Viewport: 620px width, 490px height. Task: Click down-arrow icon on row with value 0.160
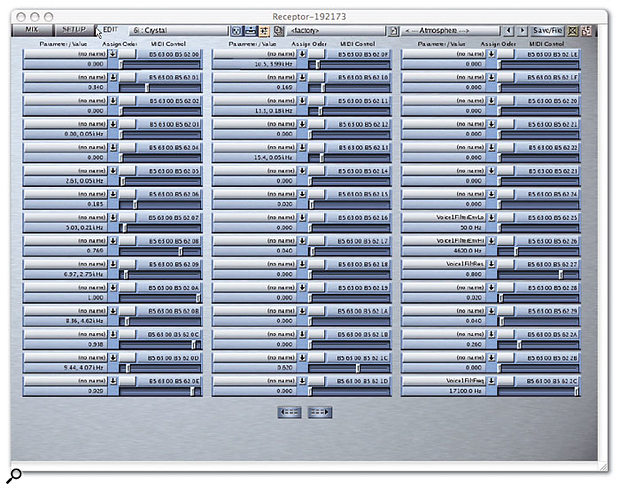(302, 77)
